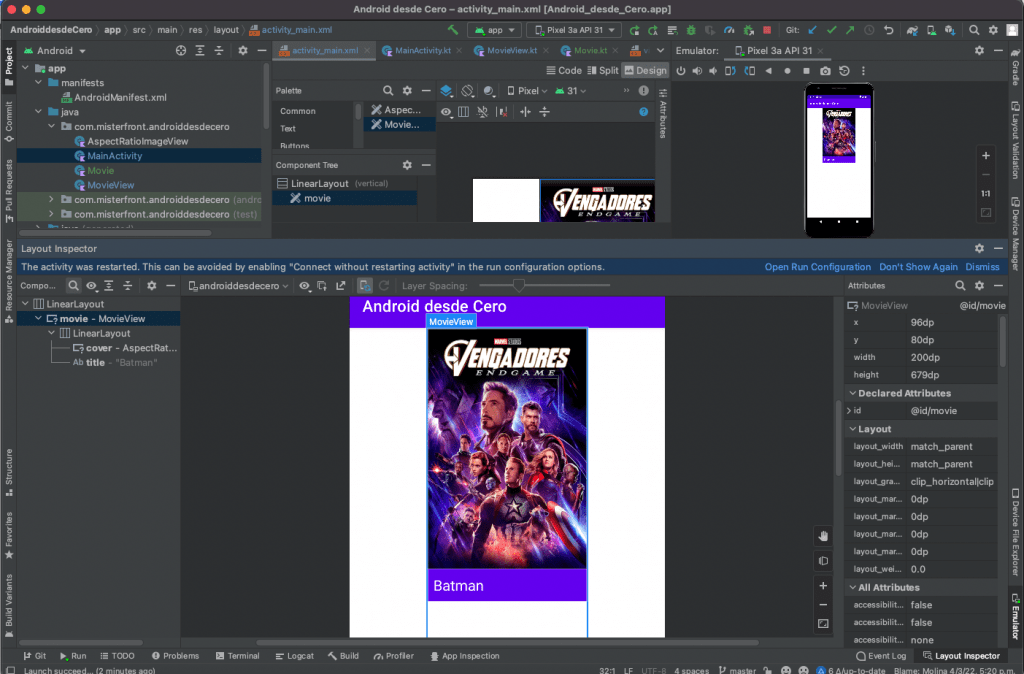1024x674 pixels.
Task: Zoom in on the emulator with plus button
Action: click(x=985, y=155)
